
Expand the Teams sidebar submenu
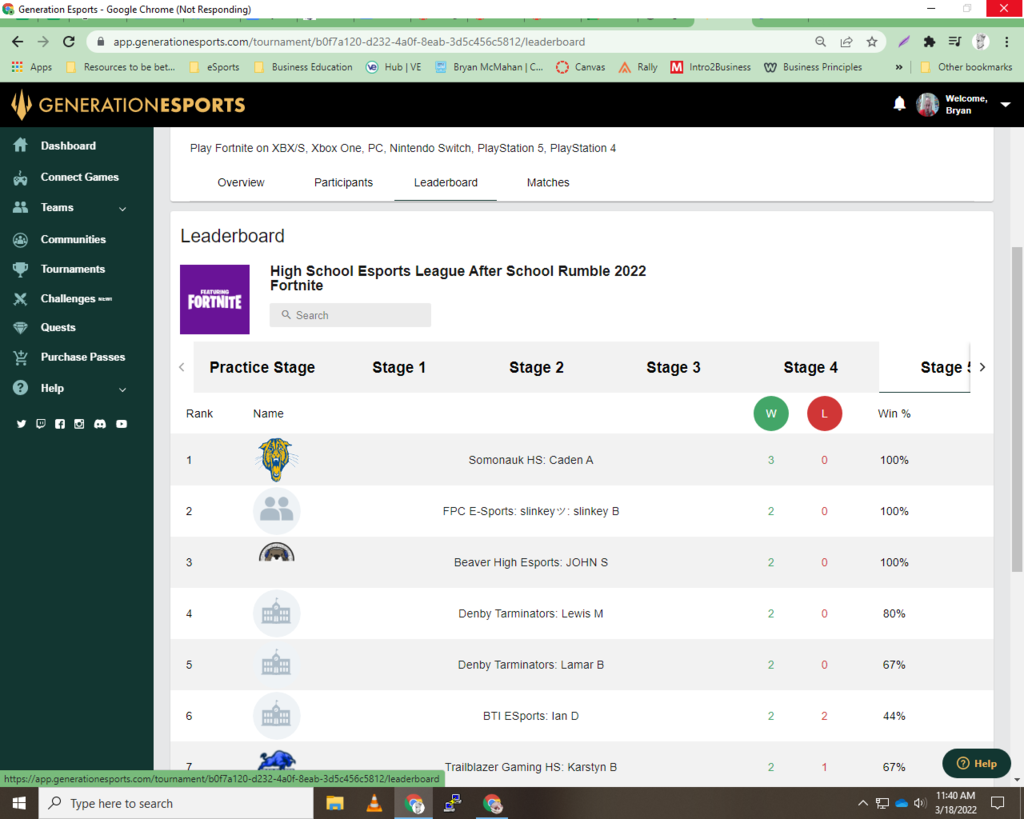click(x=122, y=208)
